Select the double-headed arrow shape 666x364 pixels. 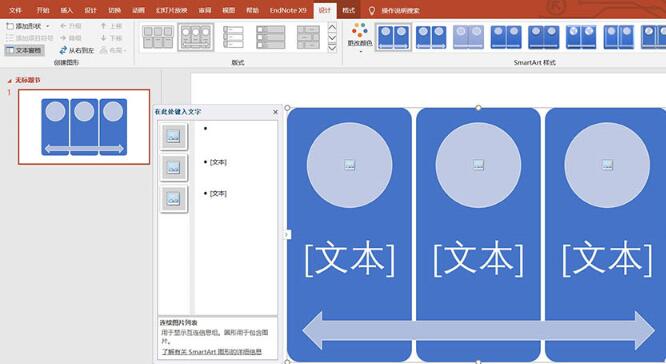(478, 330)
